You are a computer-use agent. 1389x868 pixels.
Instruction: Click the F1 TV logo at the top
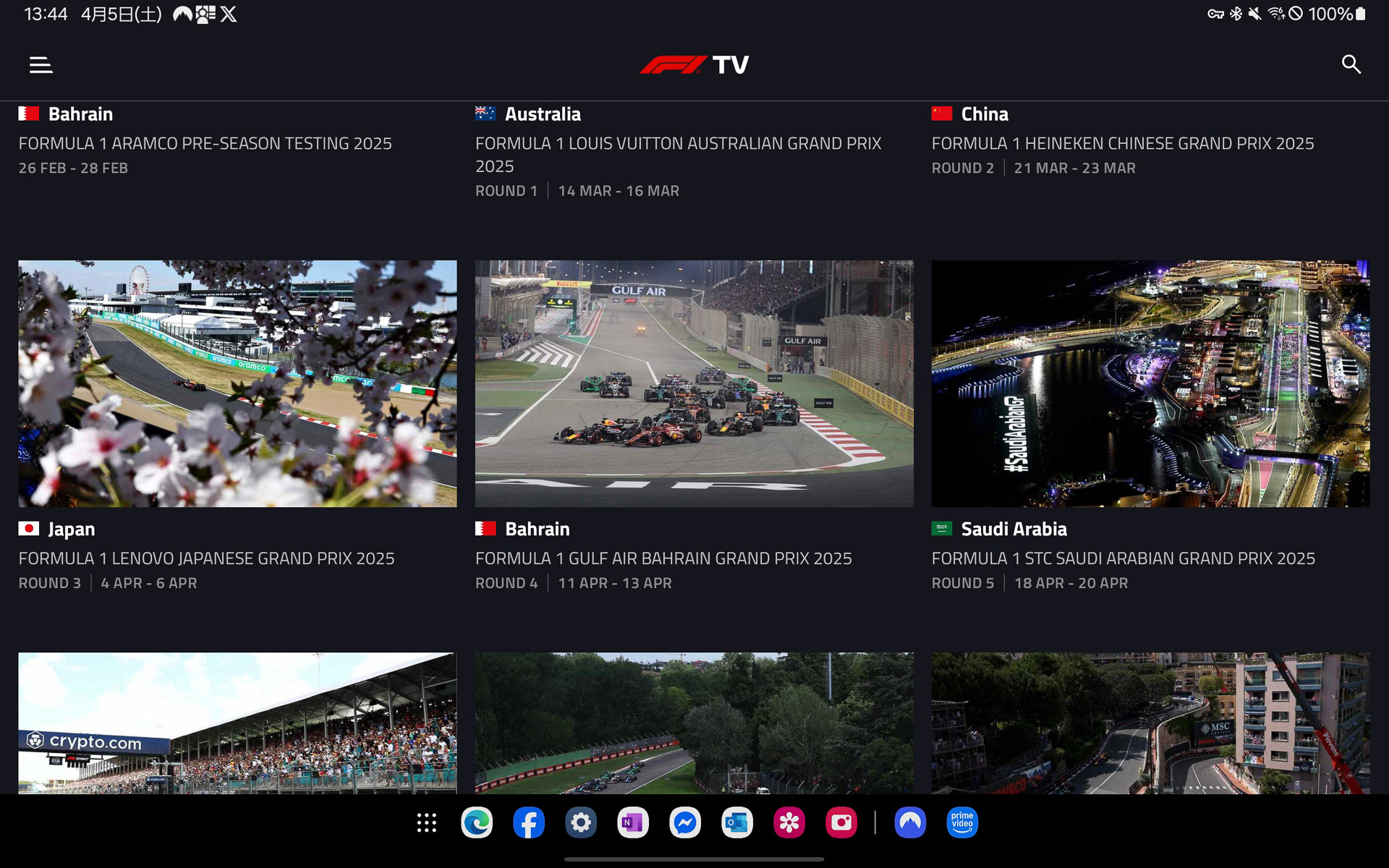[694, 64]
